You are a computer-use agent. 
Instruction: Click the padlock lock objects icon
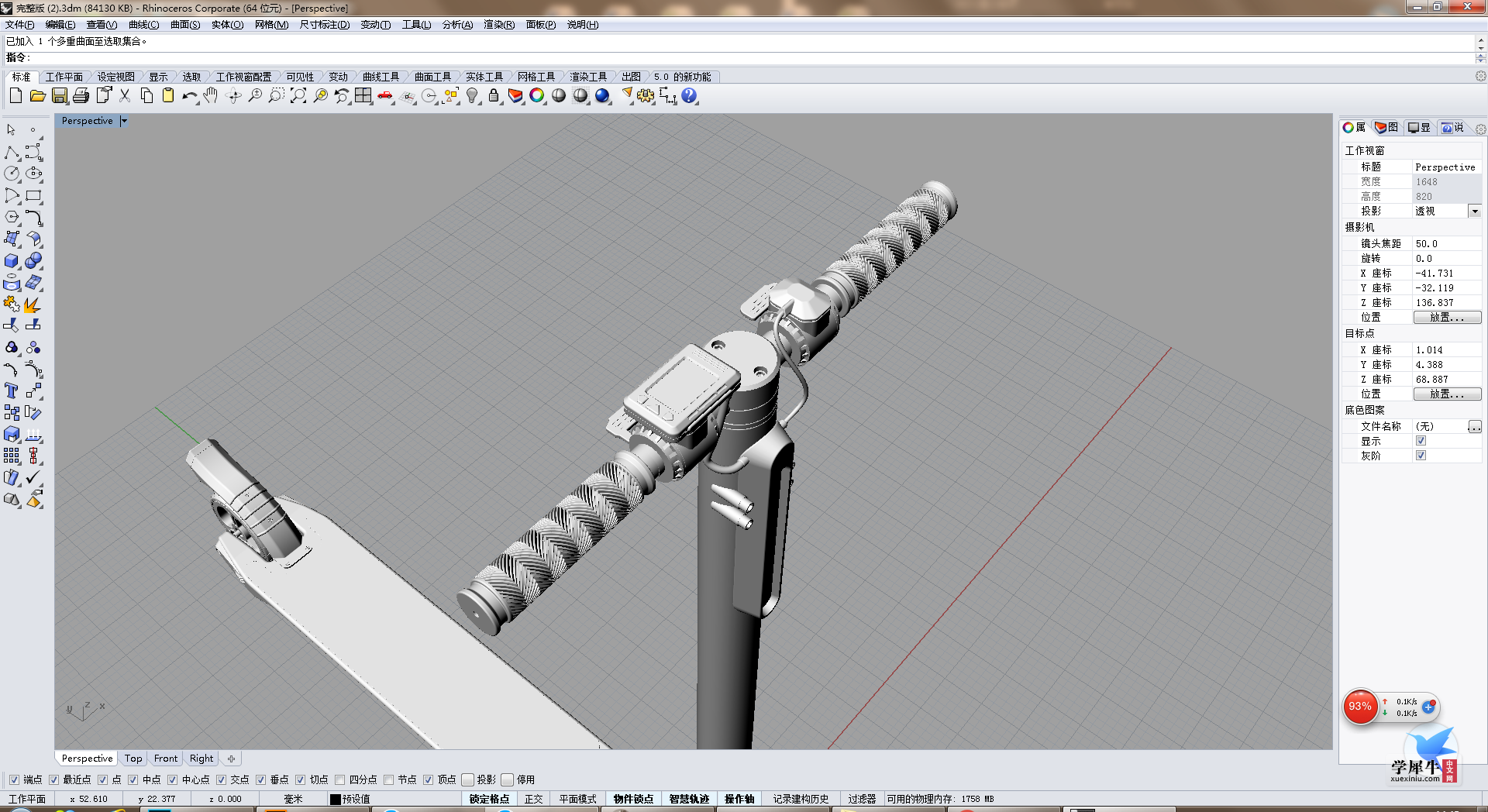tap(494, 96)
